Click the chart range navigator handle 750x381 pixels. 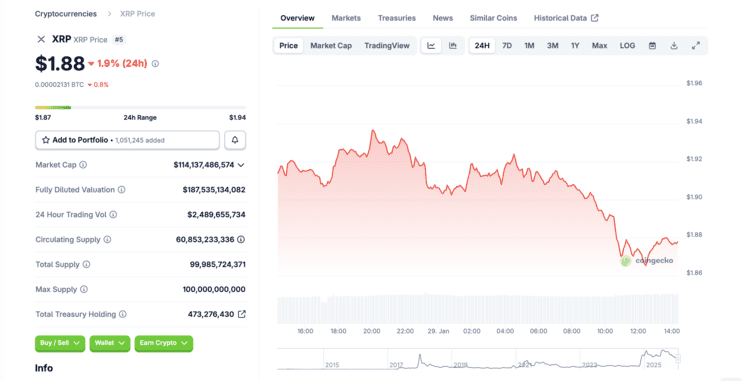[678, 358]
